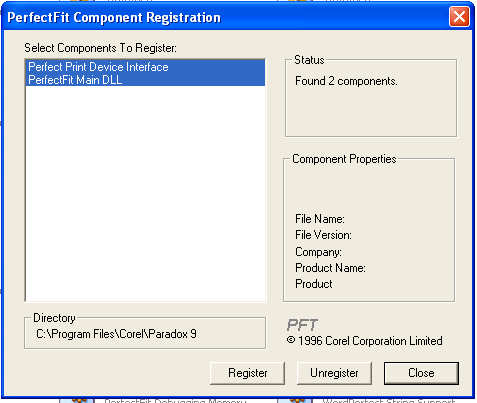The image size is (477, 403).
Task: Click the 1996 Corel Corporation copyright text
Action: (364, 341)
